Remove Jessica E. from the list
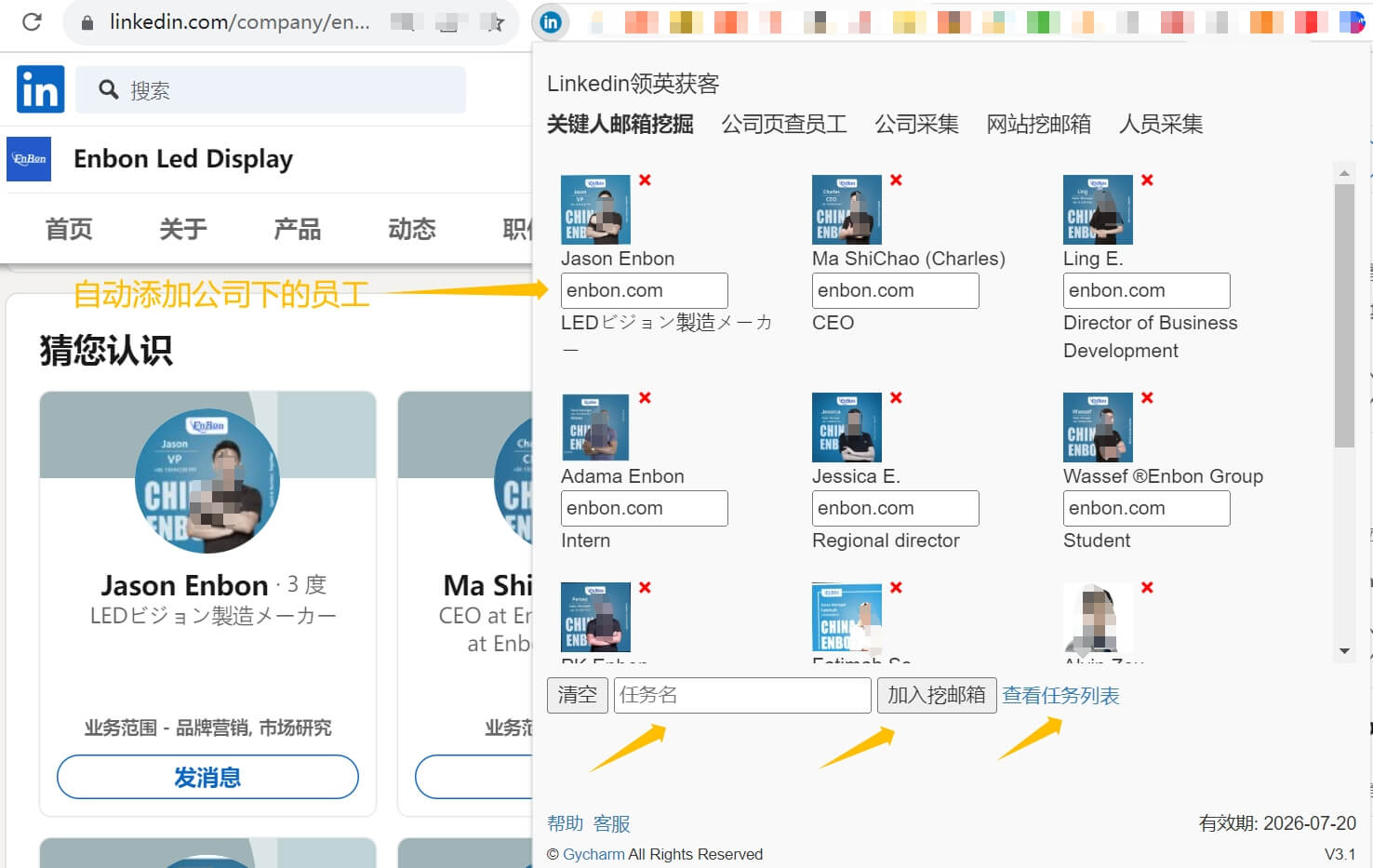Viewport: 1373px width, 868px height. (x=896, y=397)
